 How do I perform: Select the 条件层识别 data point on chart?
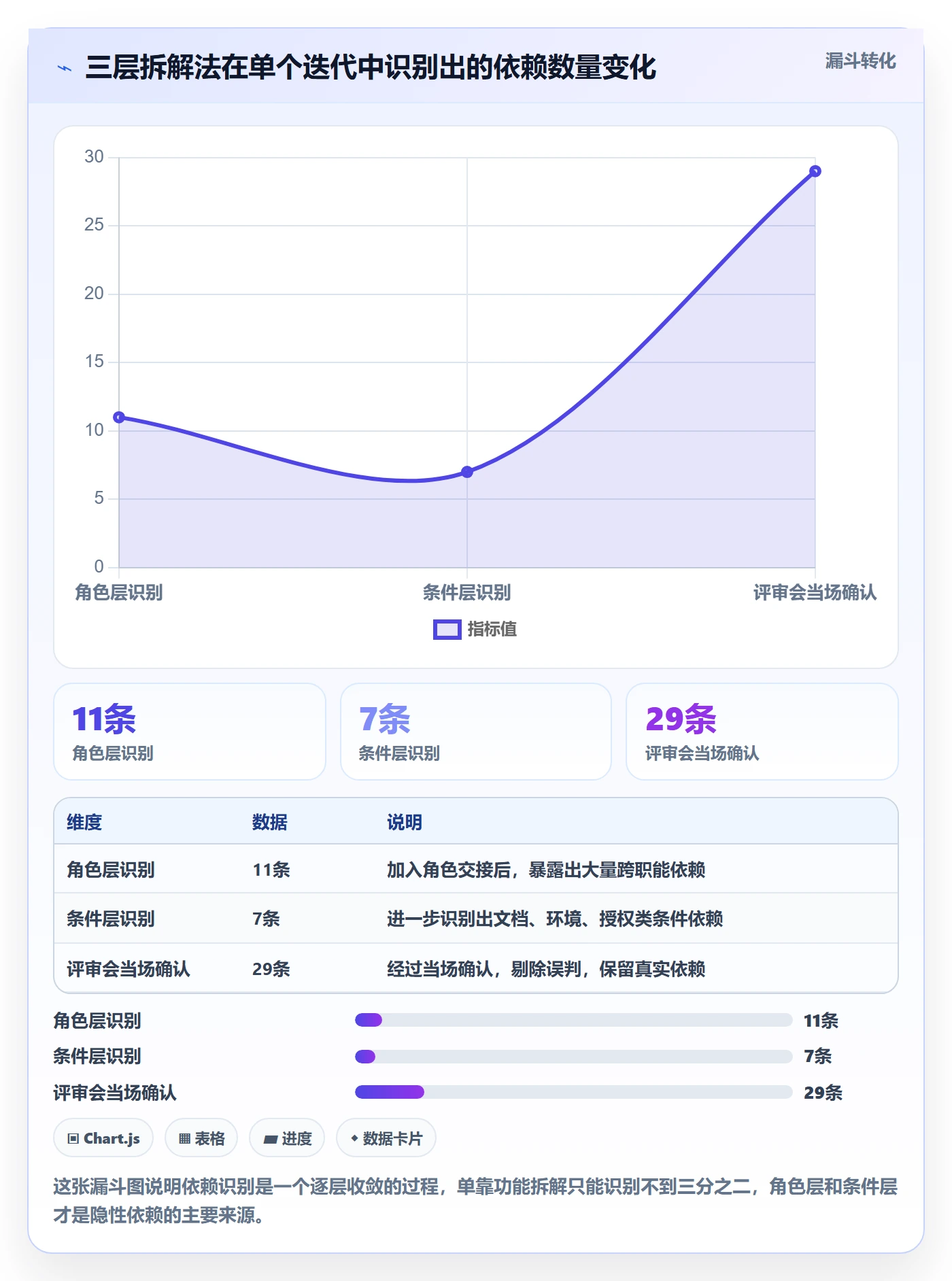tap(467, 472)
